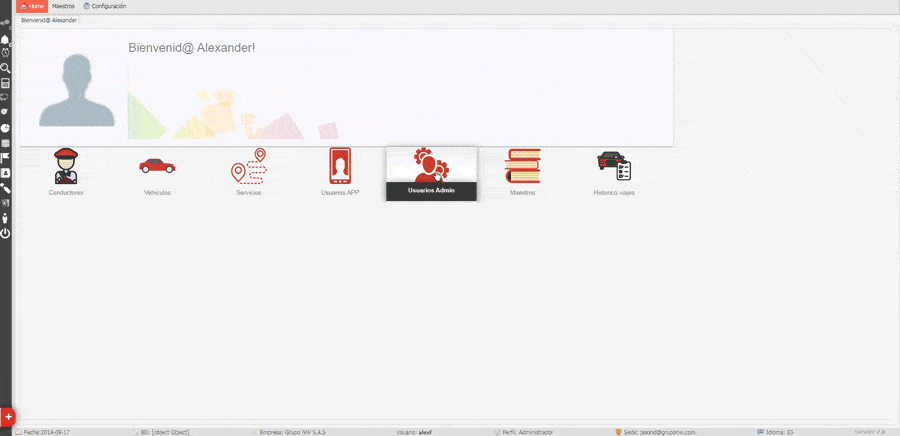Open the Usuarios Admin tile
The width and height of the screenshot is (900, 436).
click(x=431, y=173)
